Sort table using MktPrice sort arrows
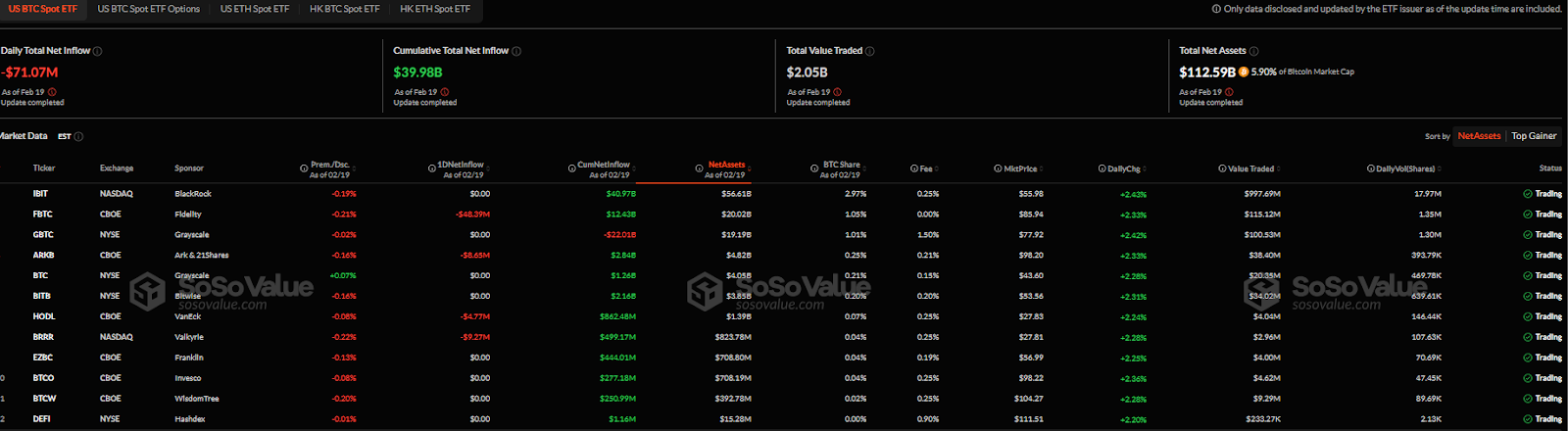The width and height of the screenshot is (1568, 431). 1042,168
